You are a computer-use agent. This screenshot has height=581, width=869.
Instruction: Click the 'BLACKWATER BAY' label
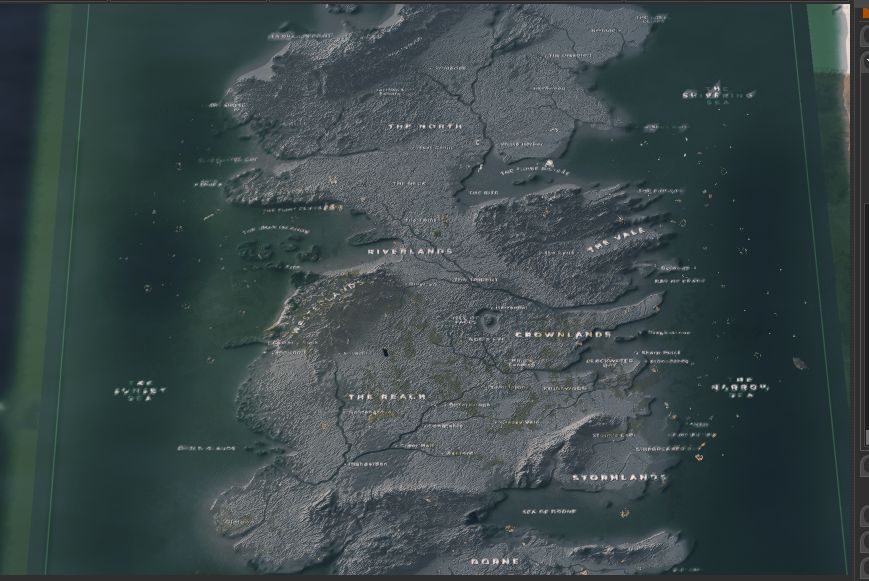pyautogui.click(x=610, y=363)
